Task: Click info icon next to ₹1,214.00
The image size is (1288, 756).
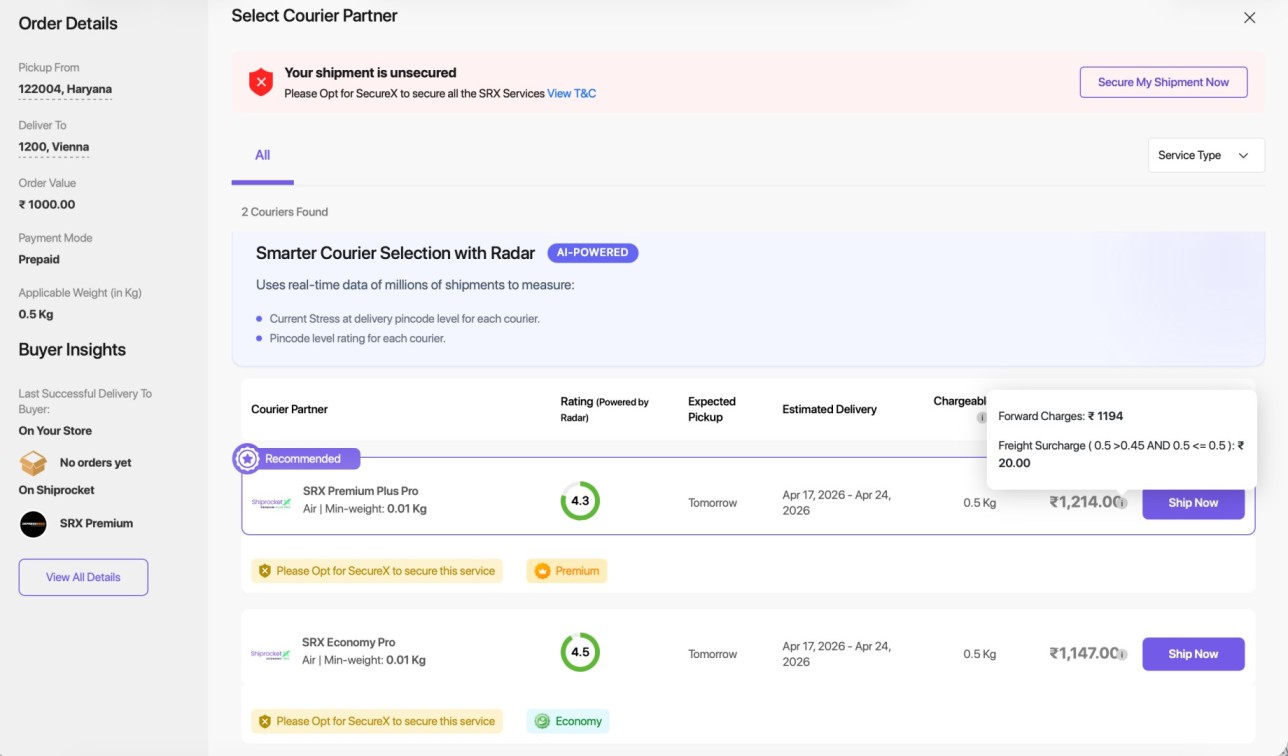Action: (1122, 503)
